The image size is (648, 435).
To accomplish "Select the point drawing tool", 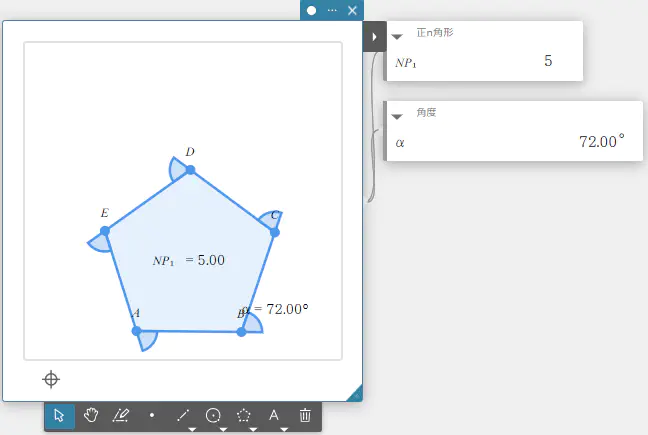I will click(x=151, y=416).
